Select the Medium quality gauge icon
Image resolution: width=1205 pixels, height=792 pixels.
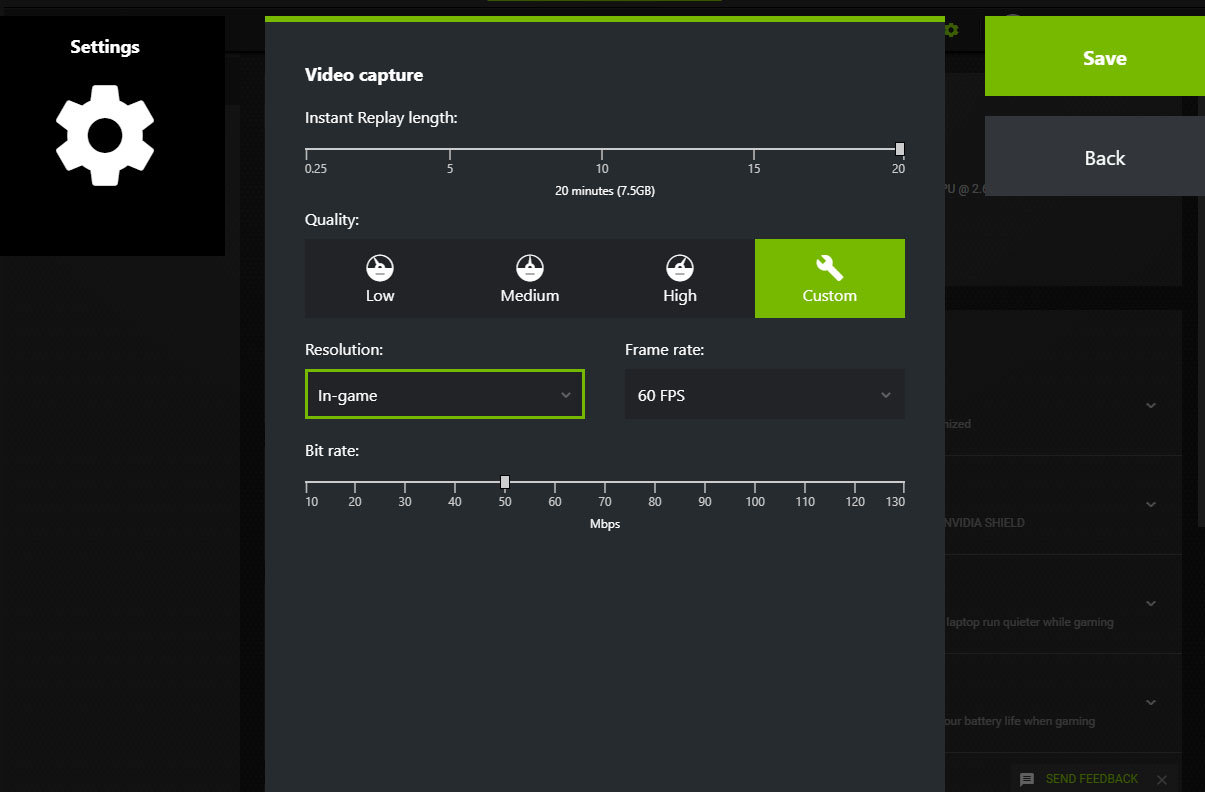(530, 268)
